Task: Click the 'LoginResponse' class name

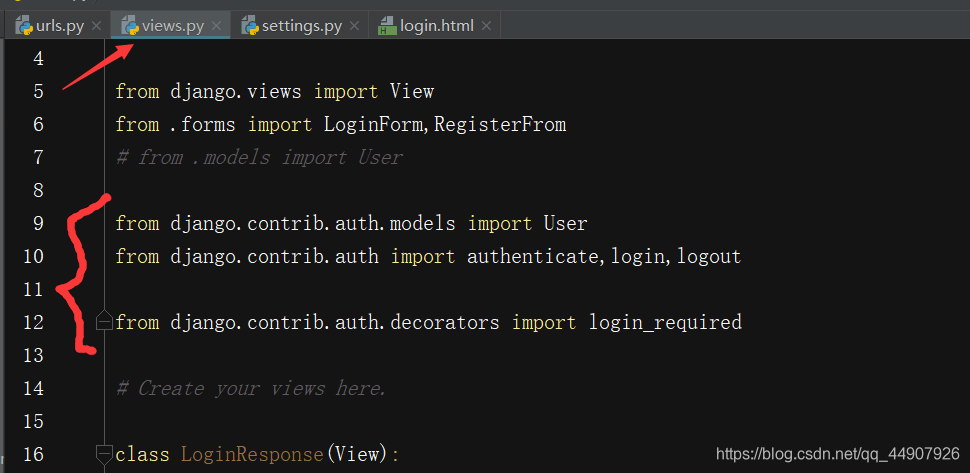Action: [252, 455]
